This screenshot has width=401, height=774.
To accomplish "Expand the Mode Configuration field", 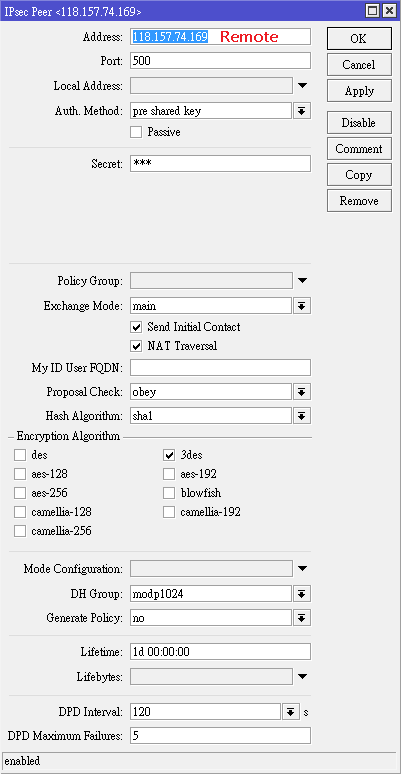I will tap(303, 569).
